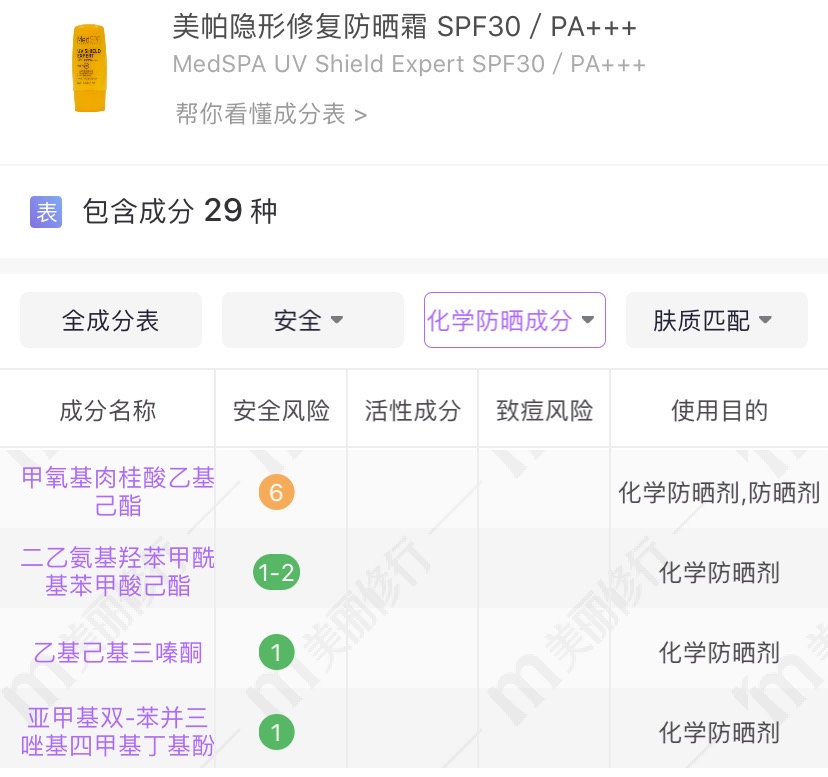Tap green risk badge for 乙基己基三嗪酮

[276, 653]
